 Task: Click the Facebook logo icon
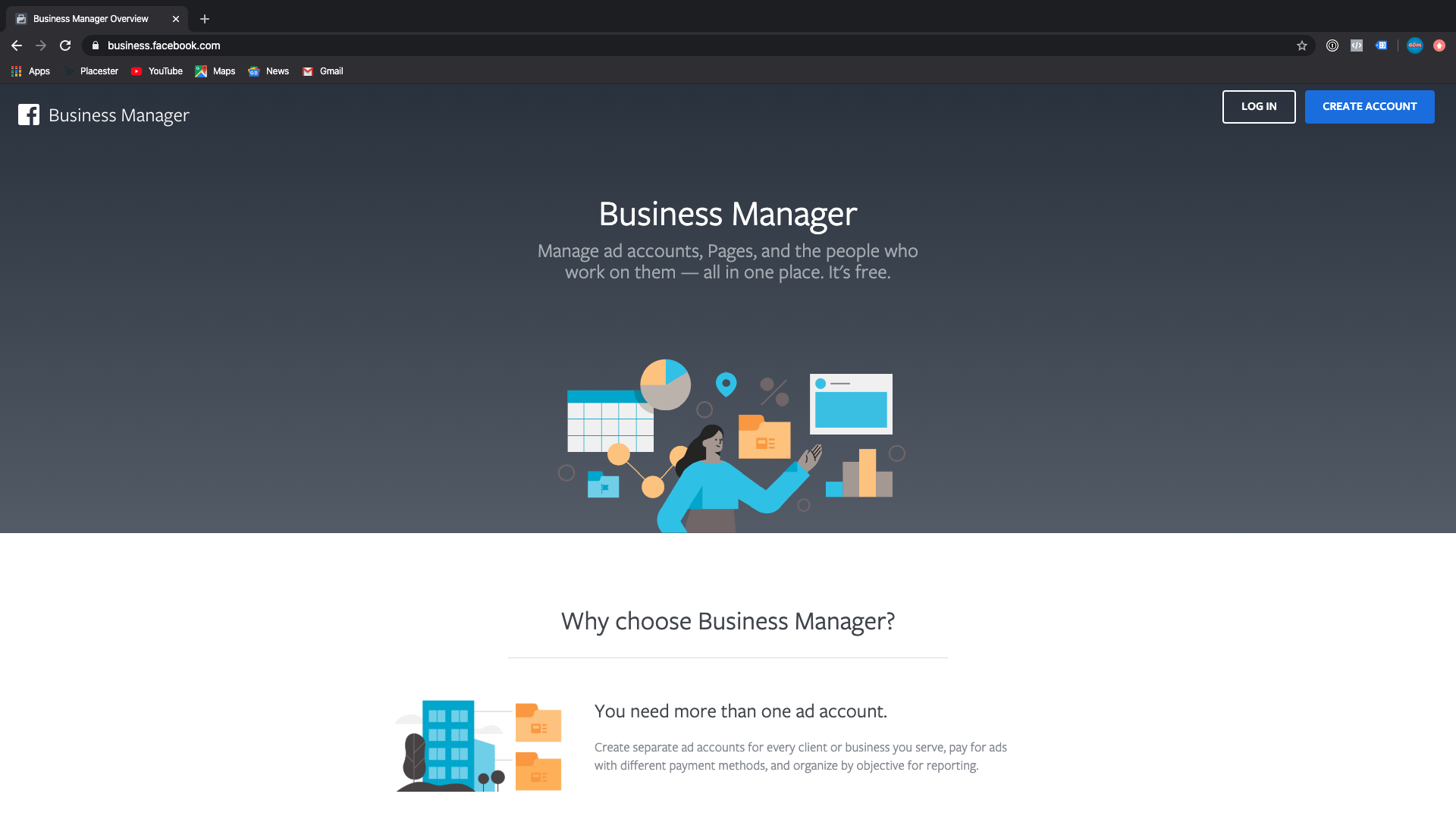point(28,114)
